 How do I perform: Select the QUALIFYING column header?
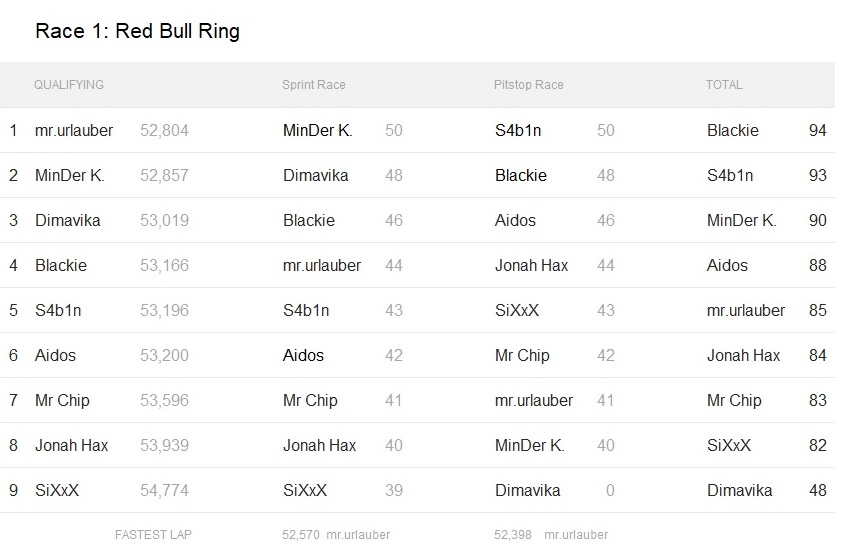coord(69,85)
